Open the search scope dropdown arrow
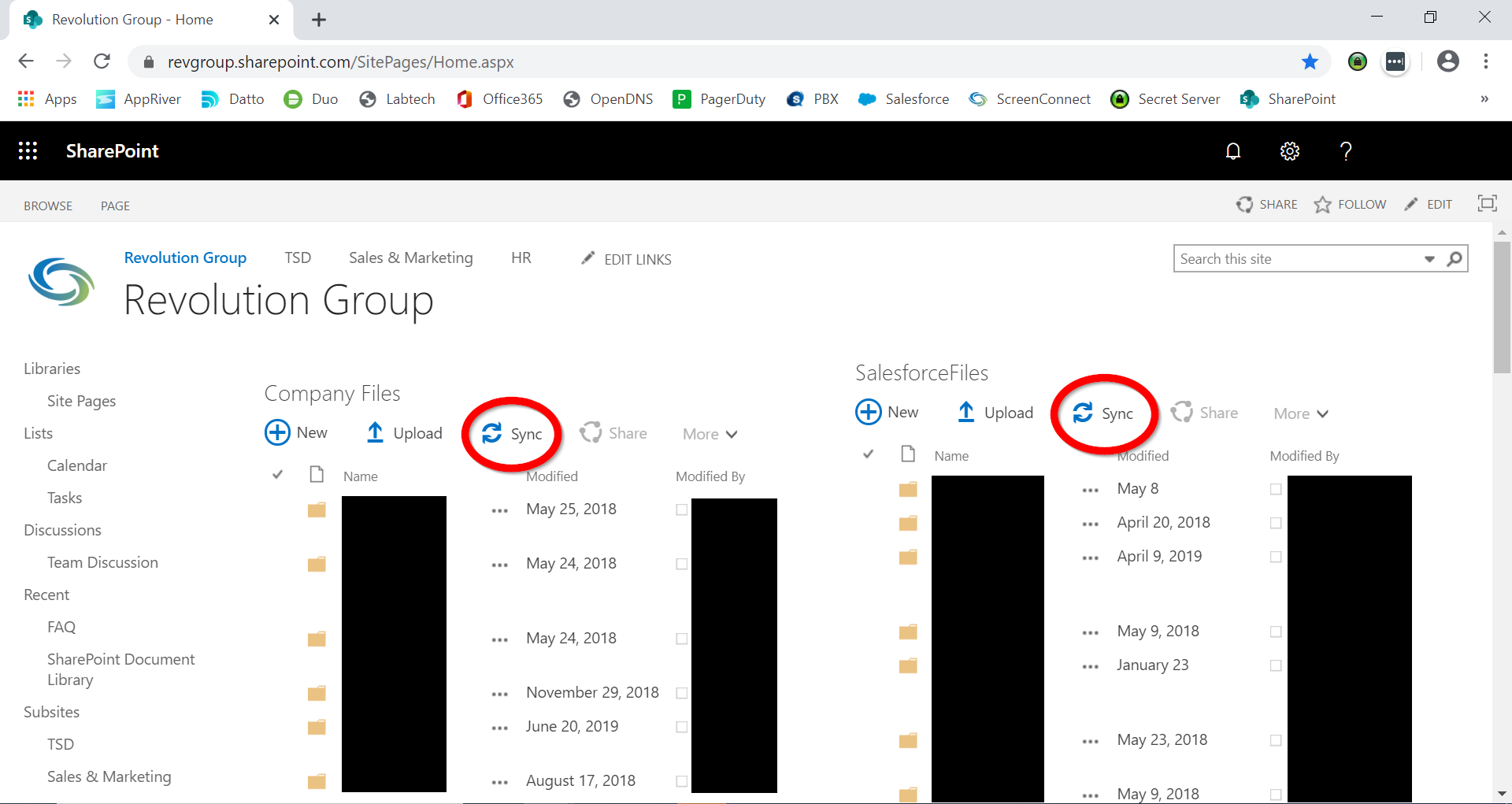 point(1429,259)
